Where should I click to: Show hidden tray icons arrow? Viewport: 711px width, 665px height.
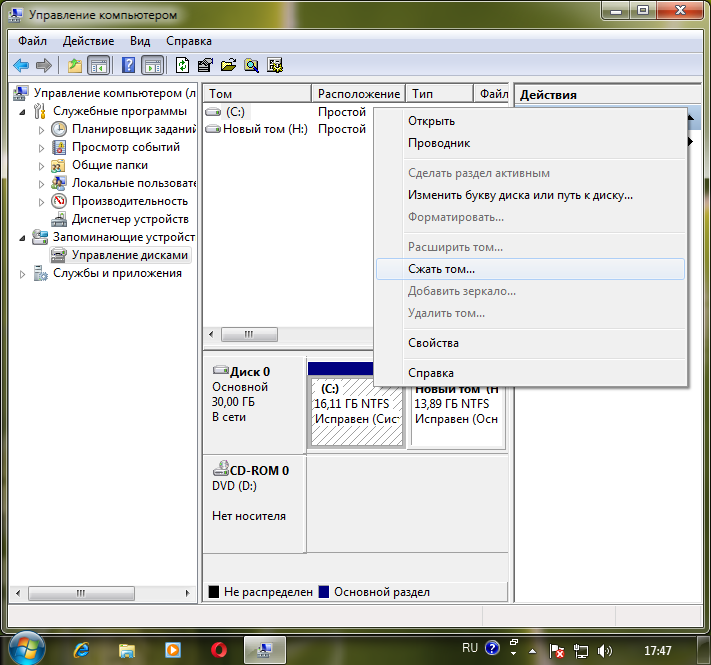pyautogui.click(x=533, y=651)
